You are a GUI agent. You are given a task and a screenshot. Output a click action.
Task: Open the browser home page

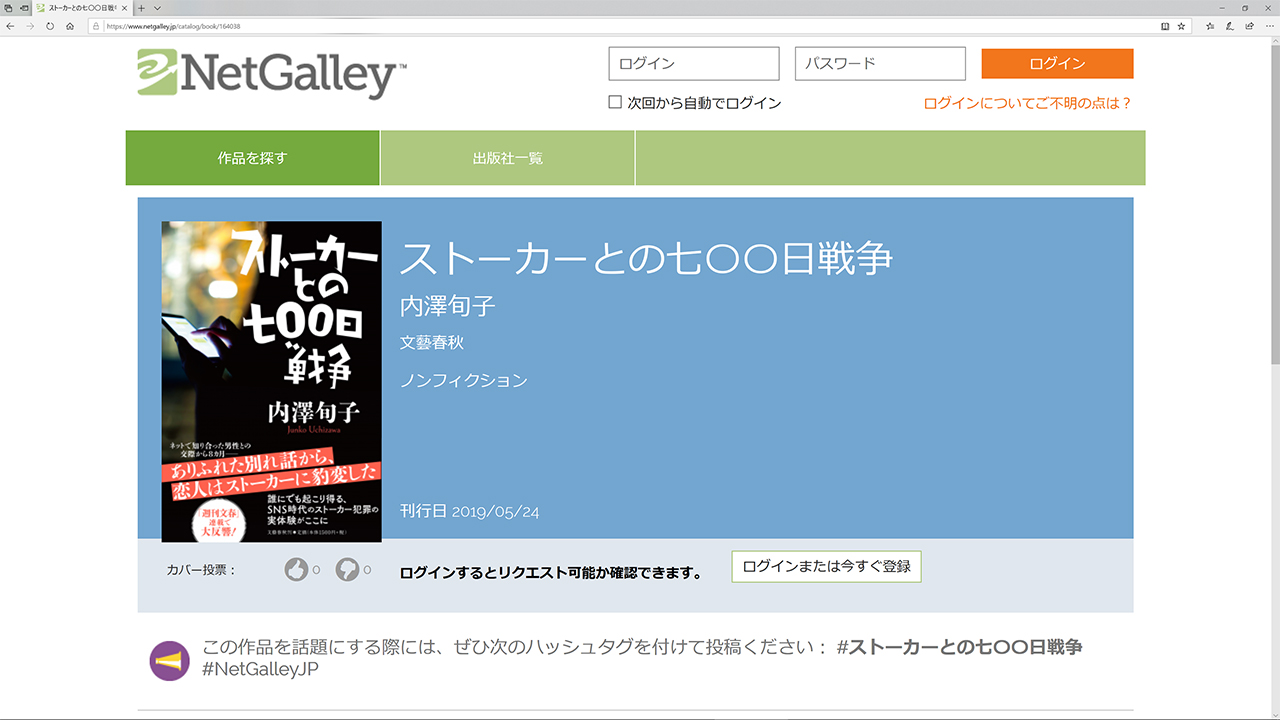point(70,26)
